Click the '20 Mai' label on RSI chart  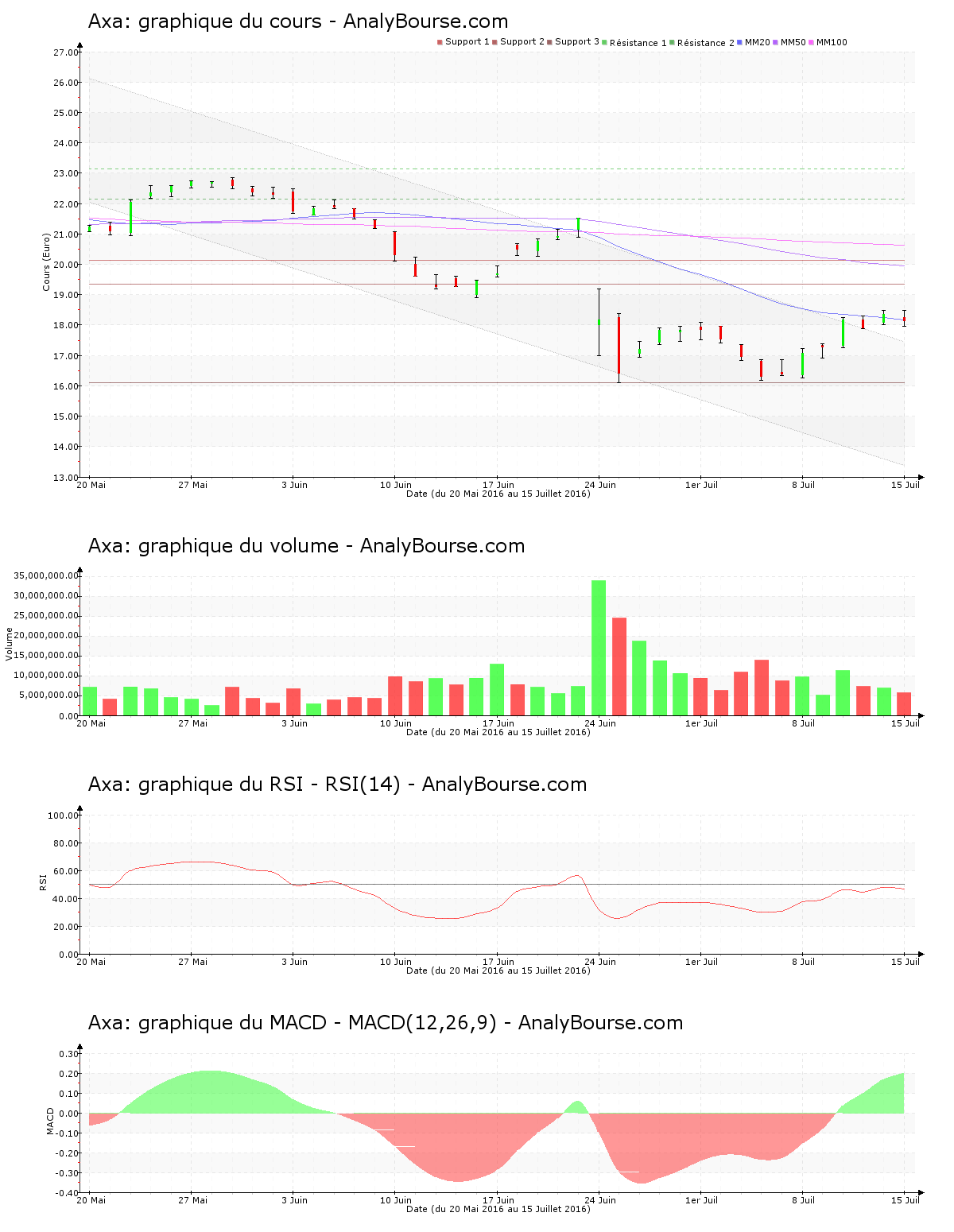(91, 962)
